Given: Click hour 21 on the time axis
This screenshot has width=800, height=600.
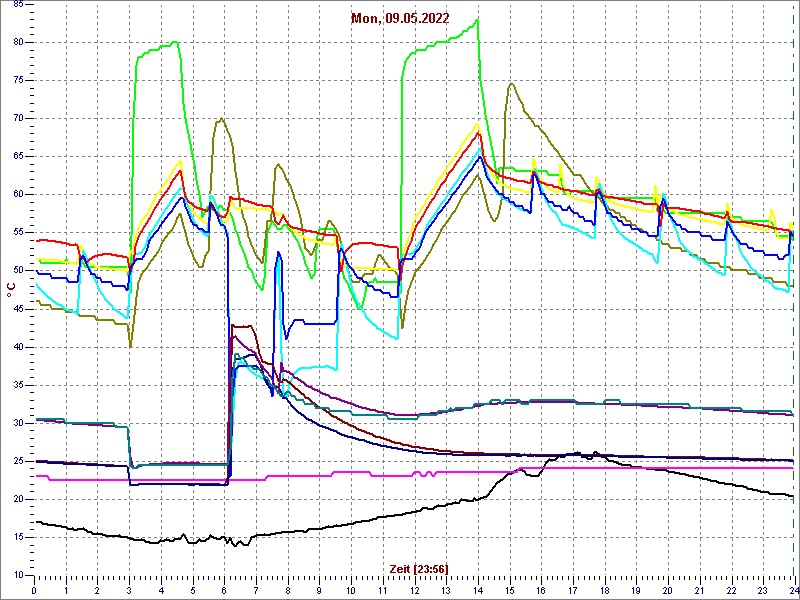Looking at the screenshot, I should (x=699, y=590).
